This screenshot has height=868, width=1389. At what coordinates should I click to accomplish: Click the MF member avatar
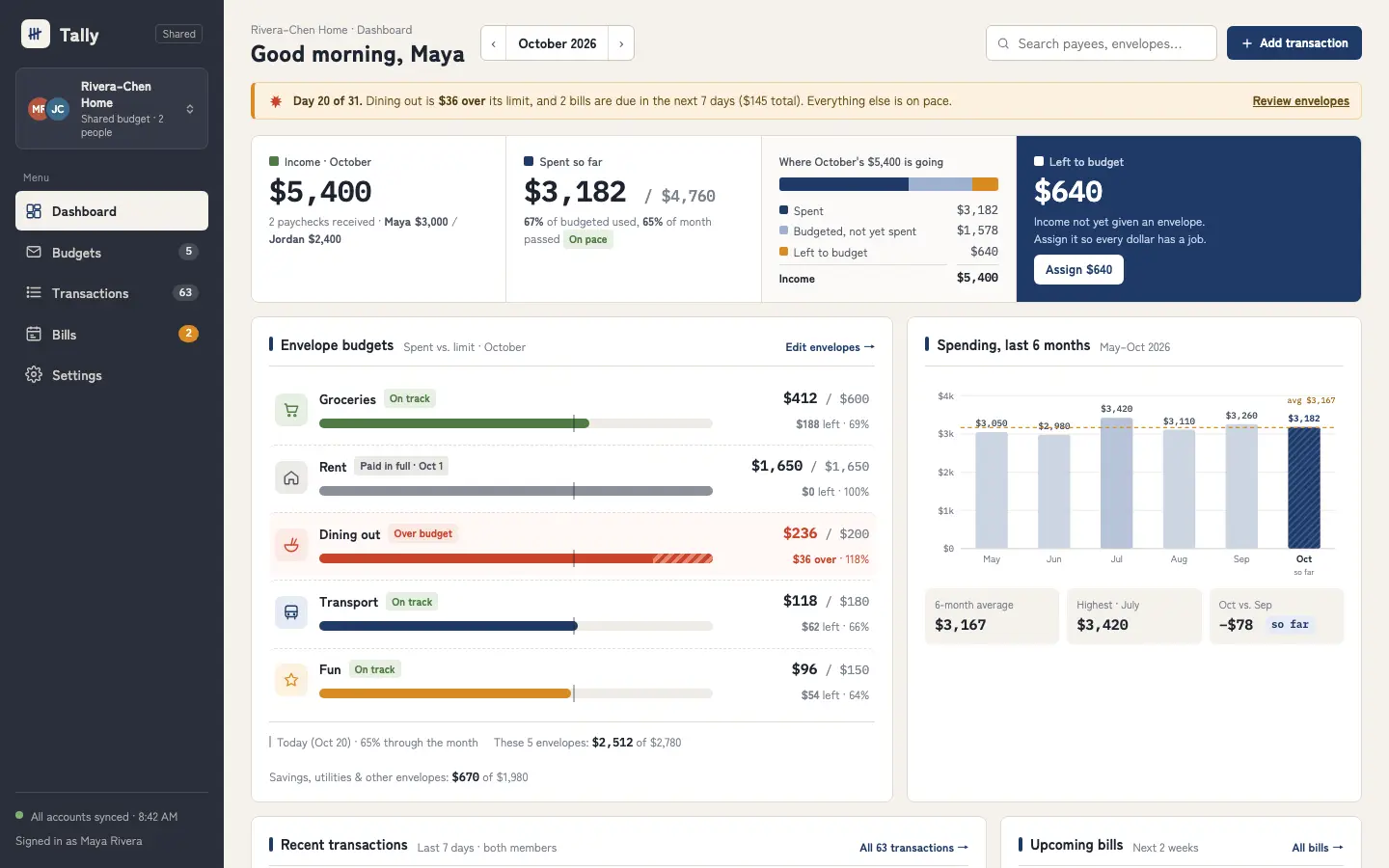38,109
